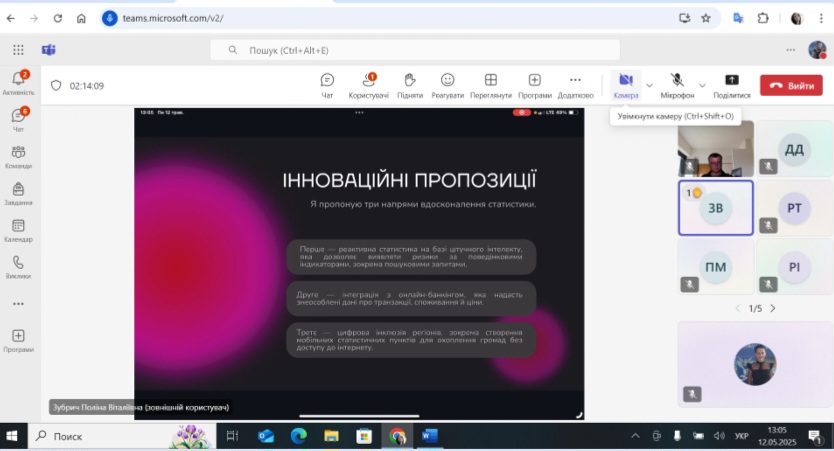Open Word from Windows taskbar
The width and height of the screenshot is (834, 451).
[429, 436]
